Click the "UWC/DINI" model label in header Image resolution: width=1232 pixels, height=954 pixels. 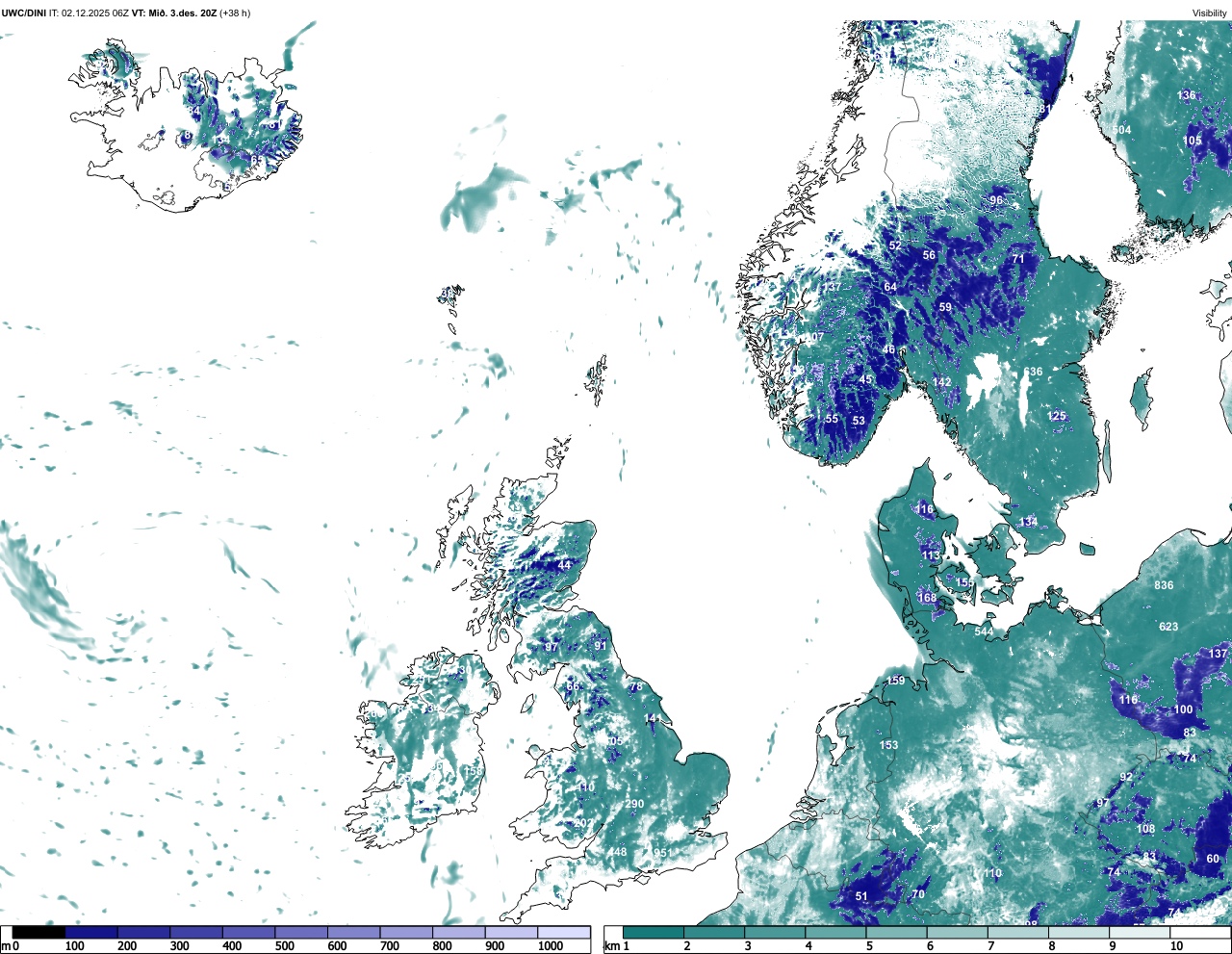point(23,13)
